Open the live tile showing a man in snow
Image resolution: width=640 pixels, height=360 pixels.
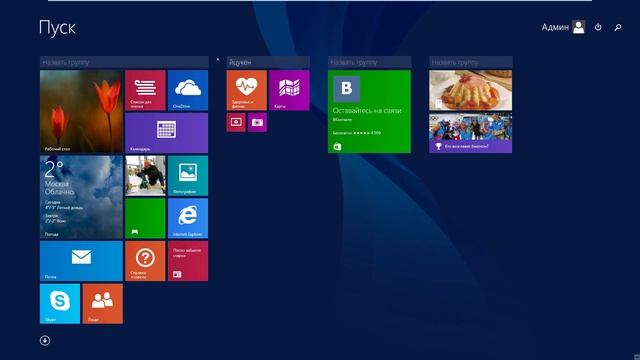tap(145, 176)
